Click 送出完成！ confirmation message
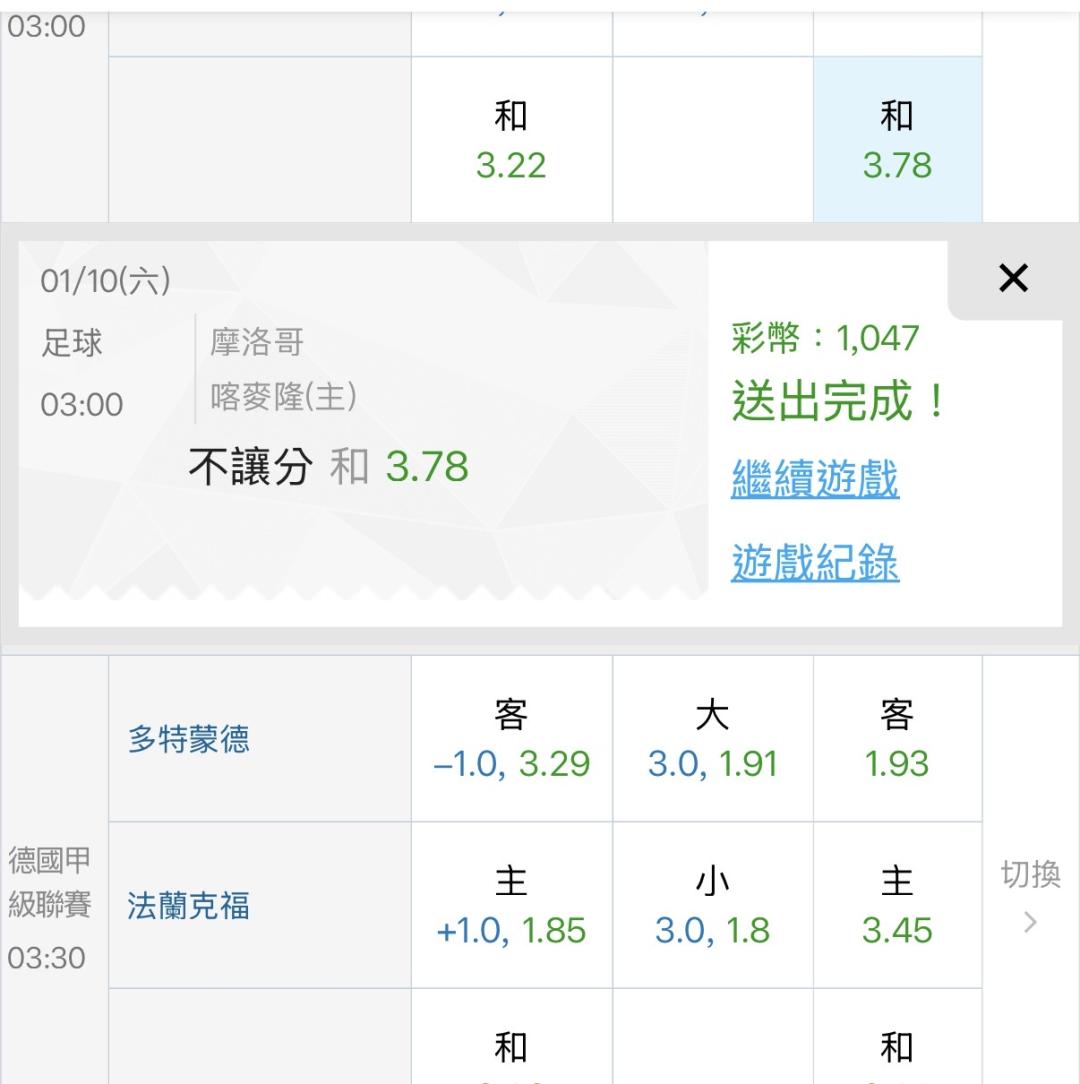 [838, 402]
